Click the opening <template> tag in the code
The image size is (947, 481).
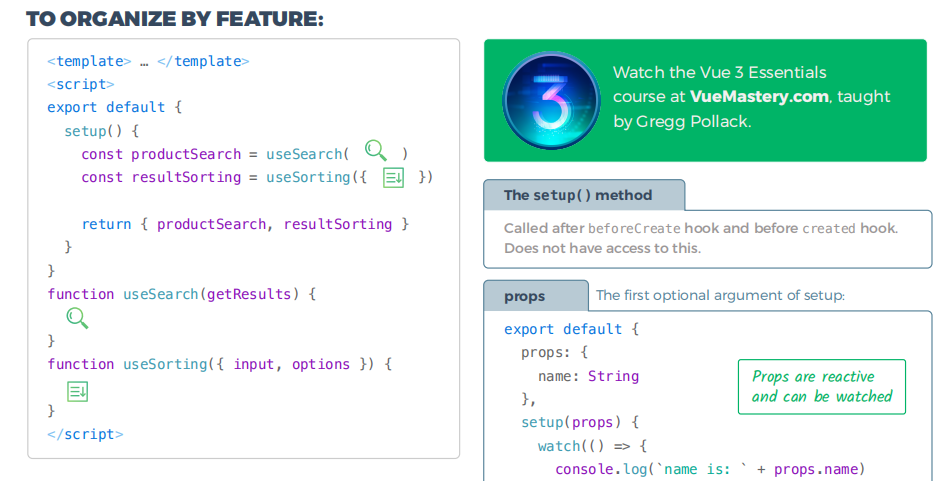tap(89, 61)
